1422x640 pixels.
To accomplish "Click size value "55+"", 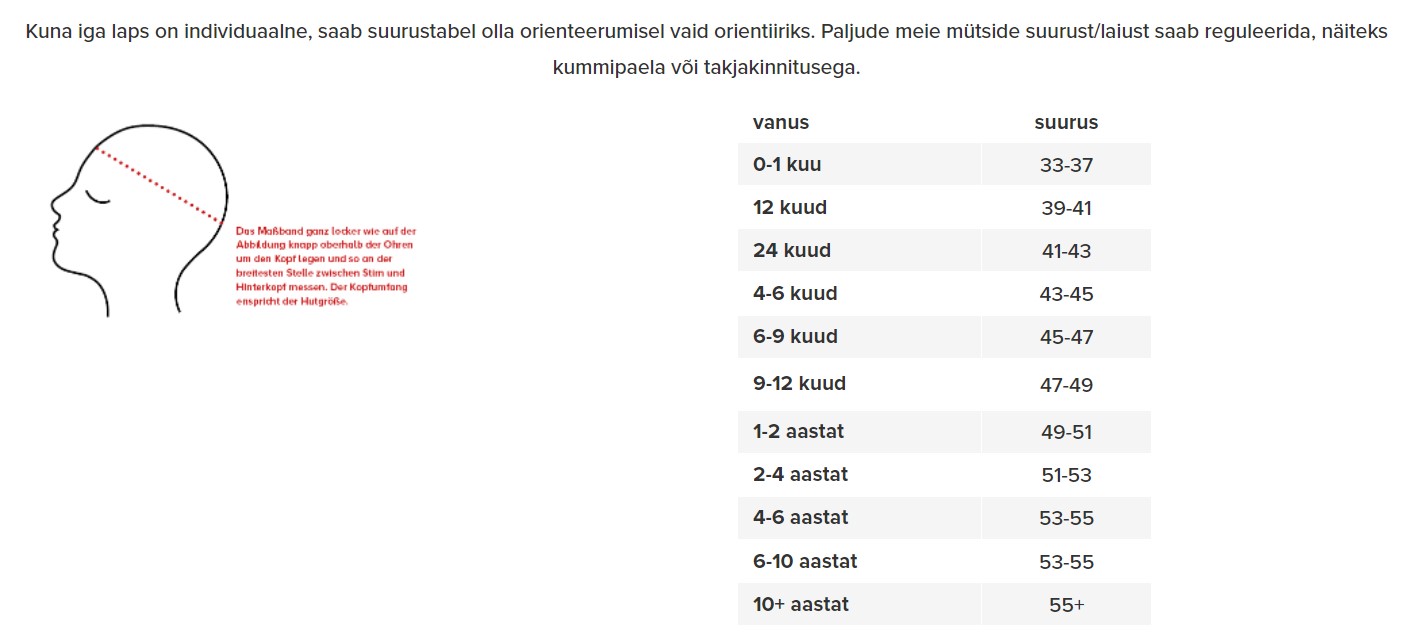I will click(1066, 605).
